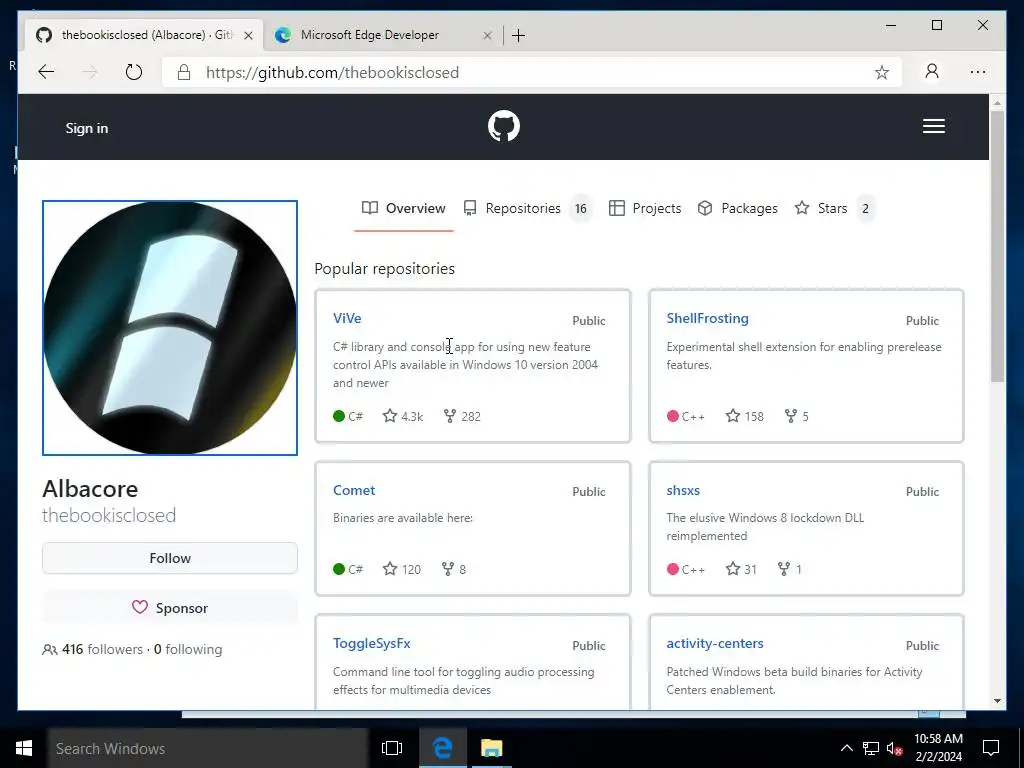Open the ToggleSysFx repository link
Screen dimensions: 1024x768
tap(372, 643)
